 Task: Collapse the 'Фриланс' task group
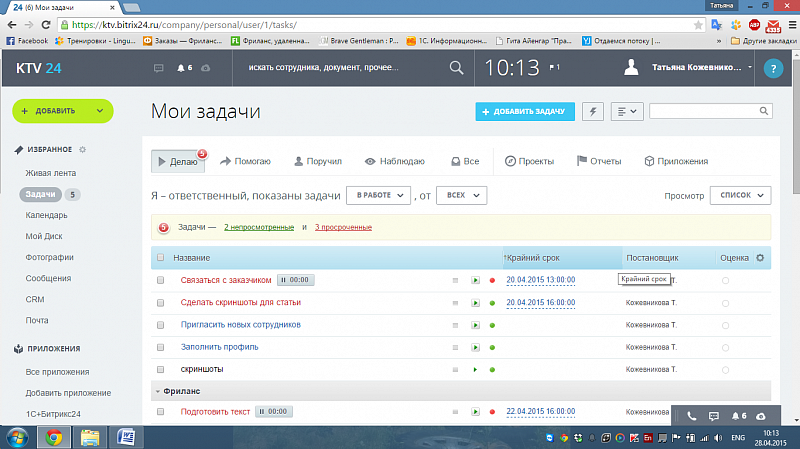[x=158, y=390]
